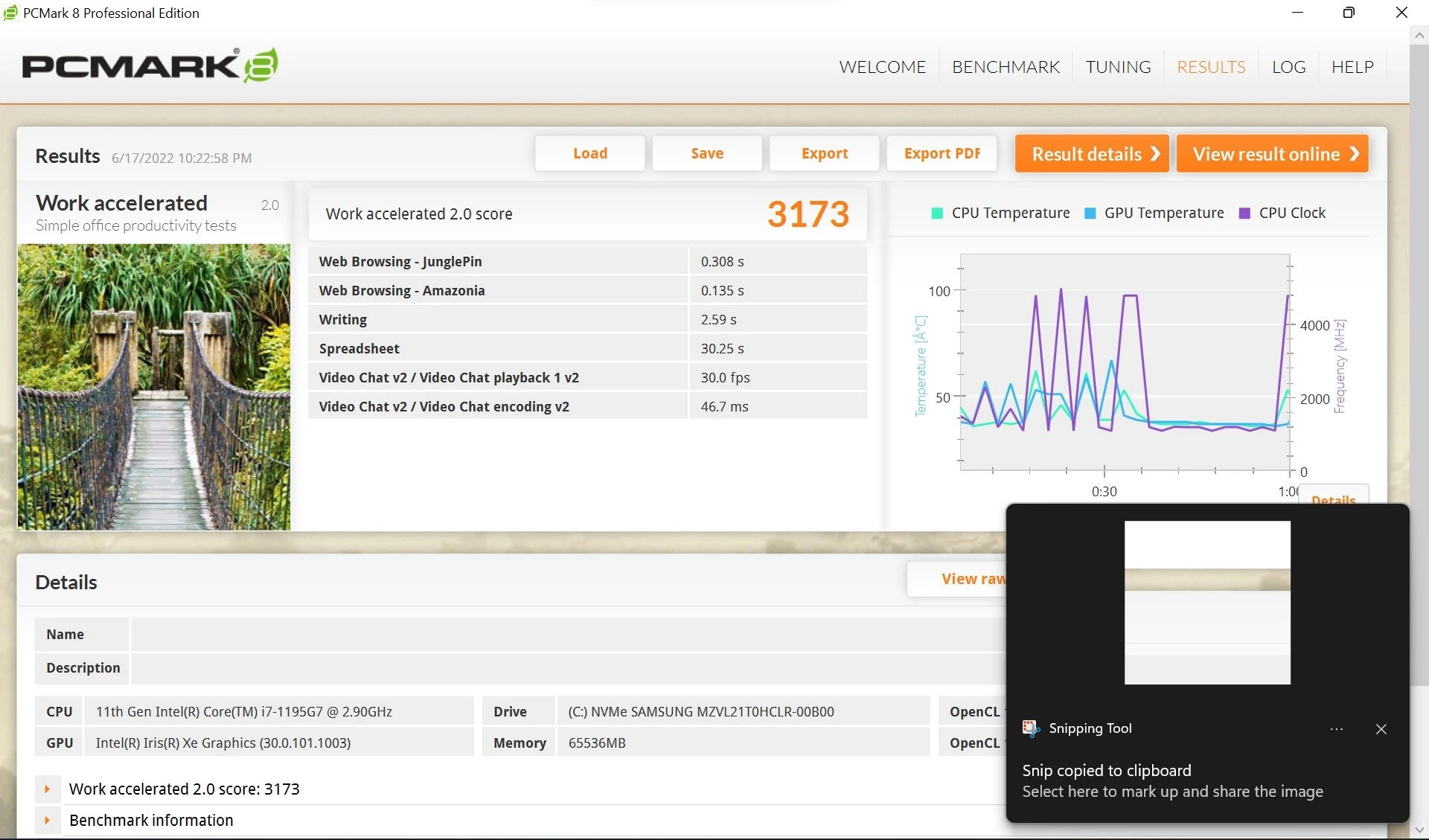
Task: Click the 46.7 ms encoding value
Action: (x=724, y=406)
